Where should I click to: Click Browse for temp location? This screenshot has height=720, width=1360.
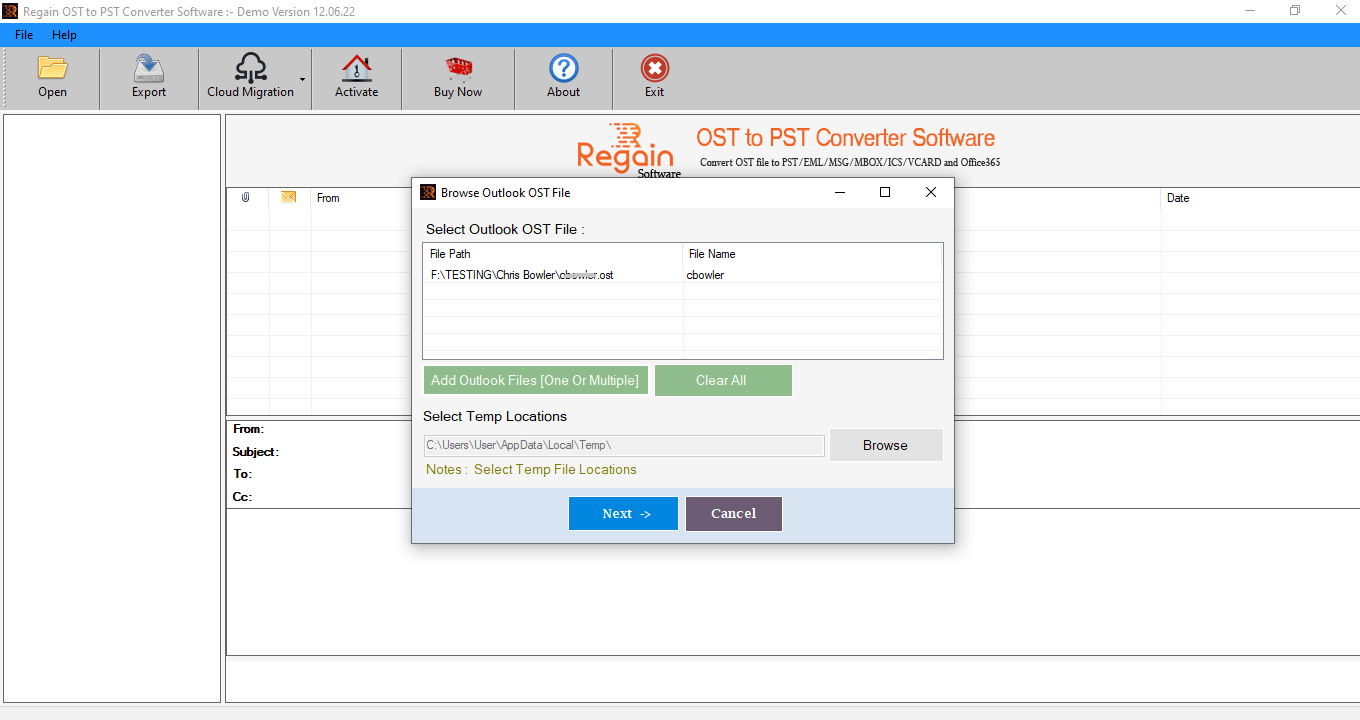coord(885,445)
